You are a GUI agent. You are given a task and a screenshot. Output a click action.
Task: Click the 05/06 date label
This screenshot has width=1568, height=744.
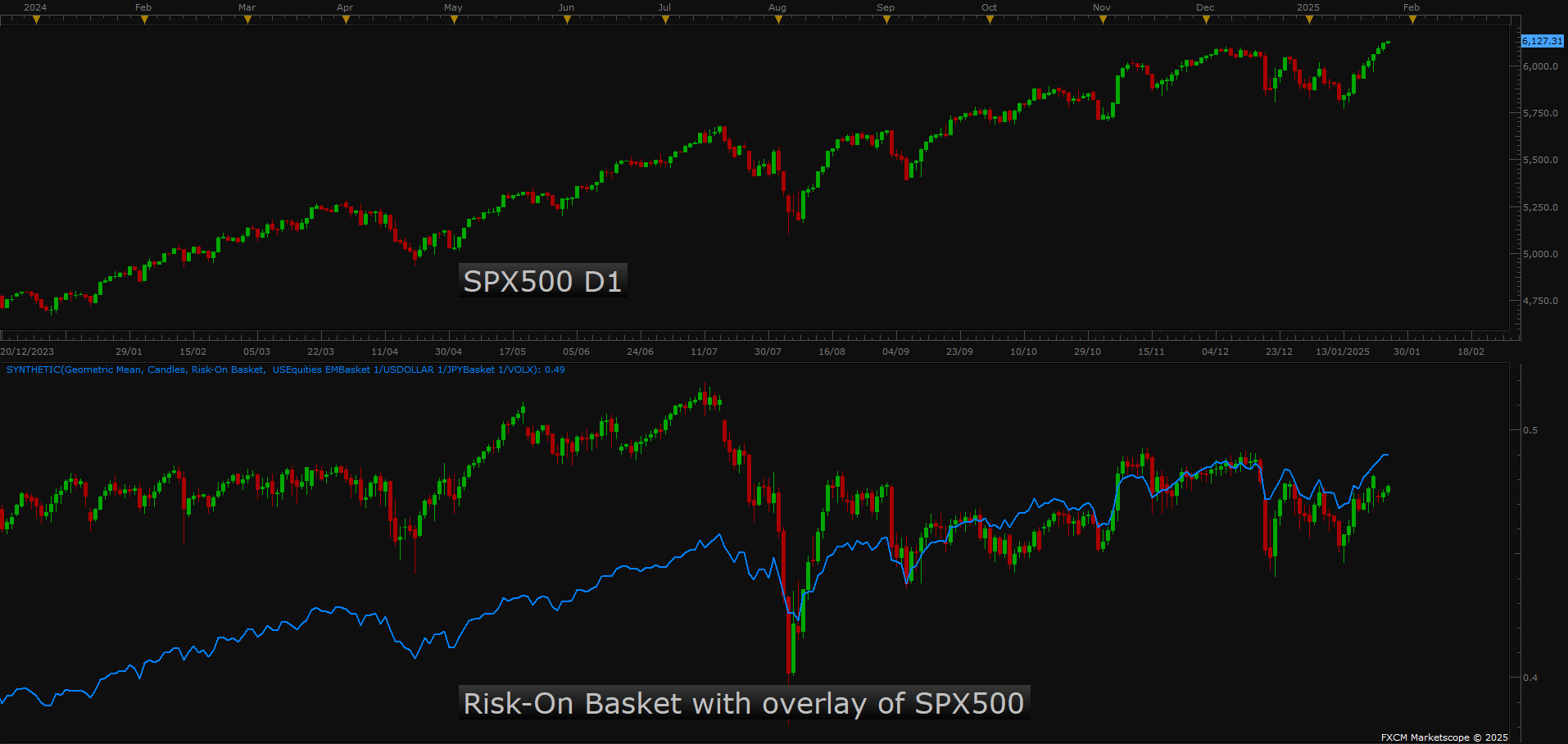tap(576, 352)
